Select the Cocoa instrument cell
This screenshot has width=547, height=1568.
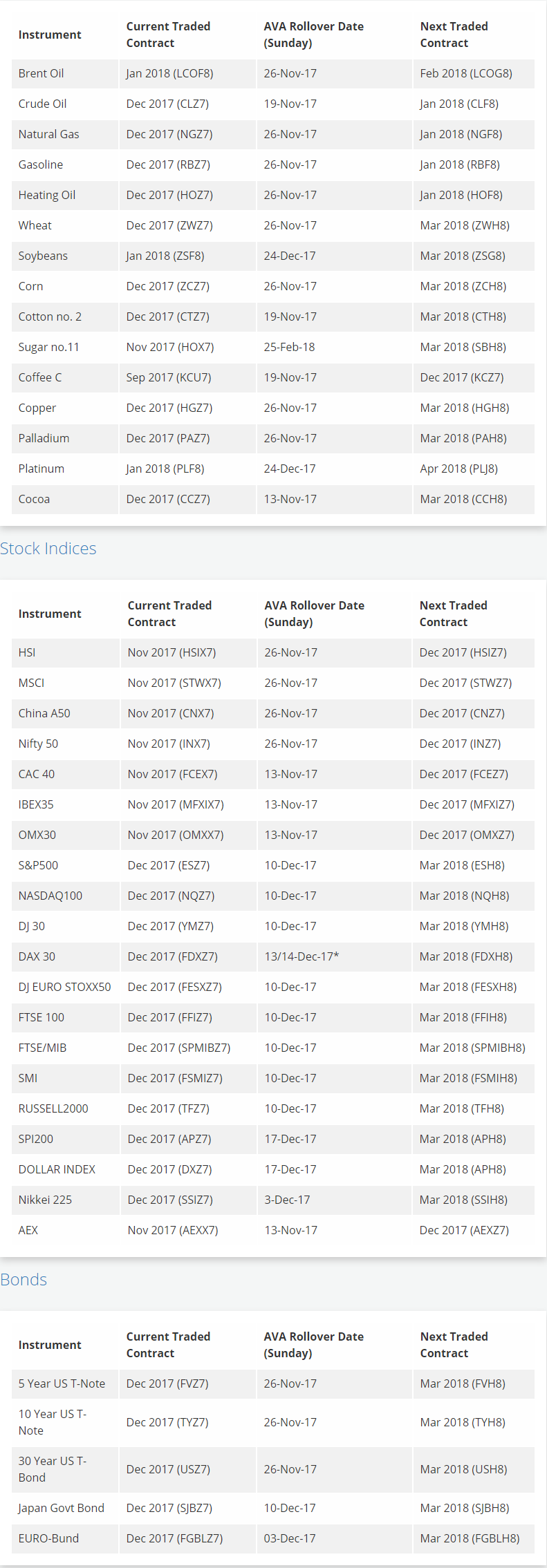(35, 499)
